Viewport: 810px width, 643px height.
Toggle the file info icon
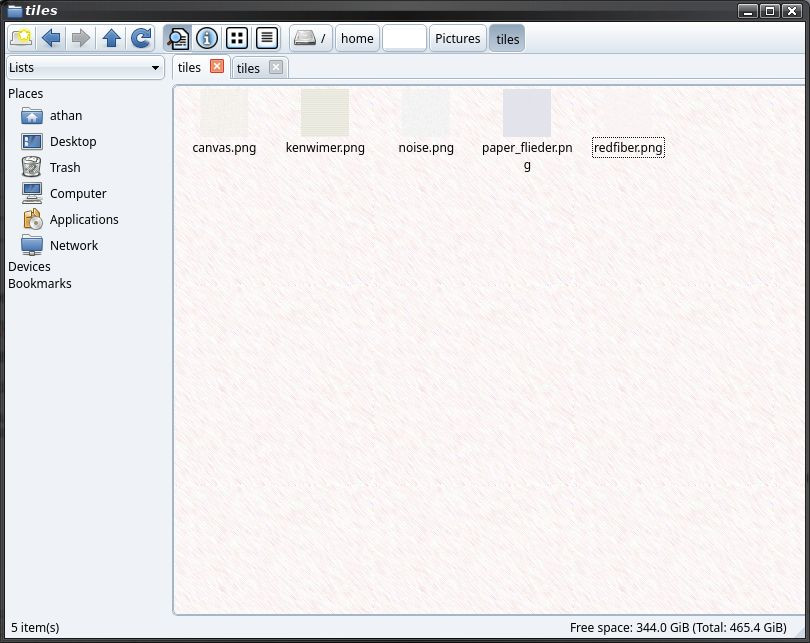[207, 38]
